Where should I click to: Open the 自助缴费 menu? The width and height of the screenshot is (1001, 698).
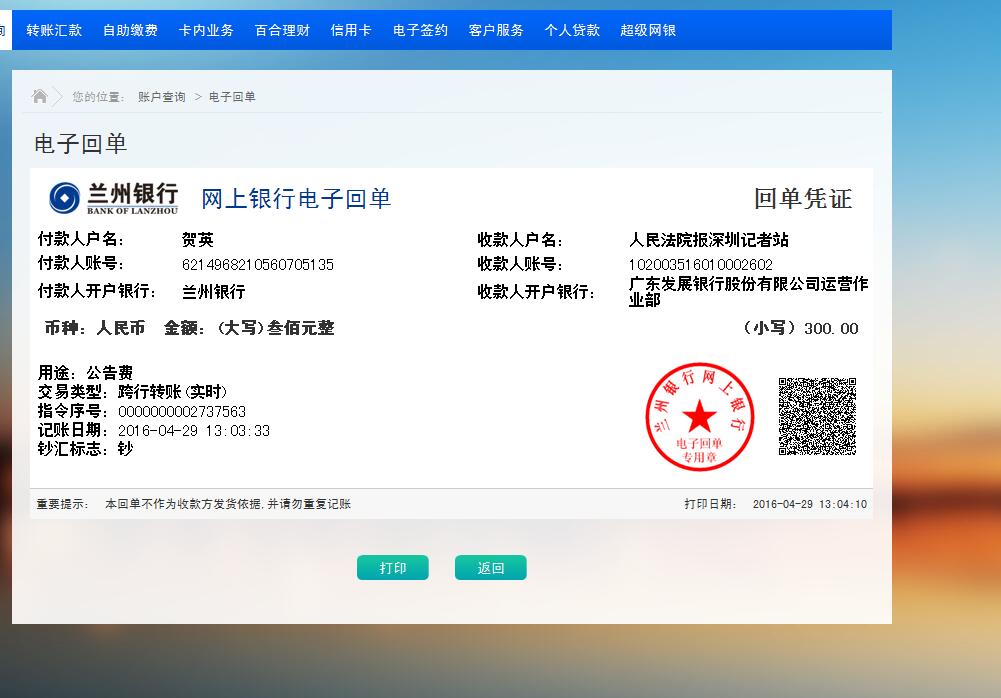(130, 30)
